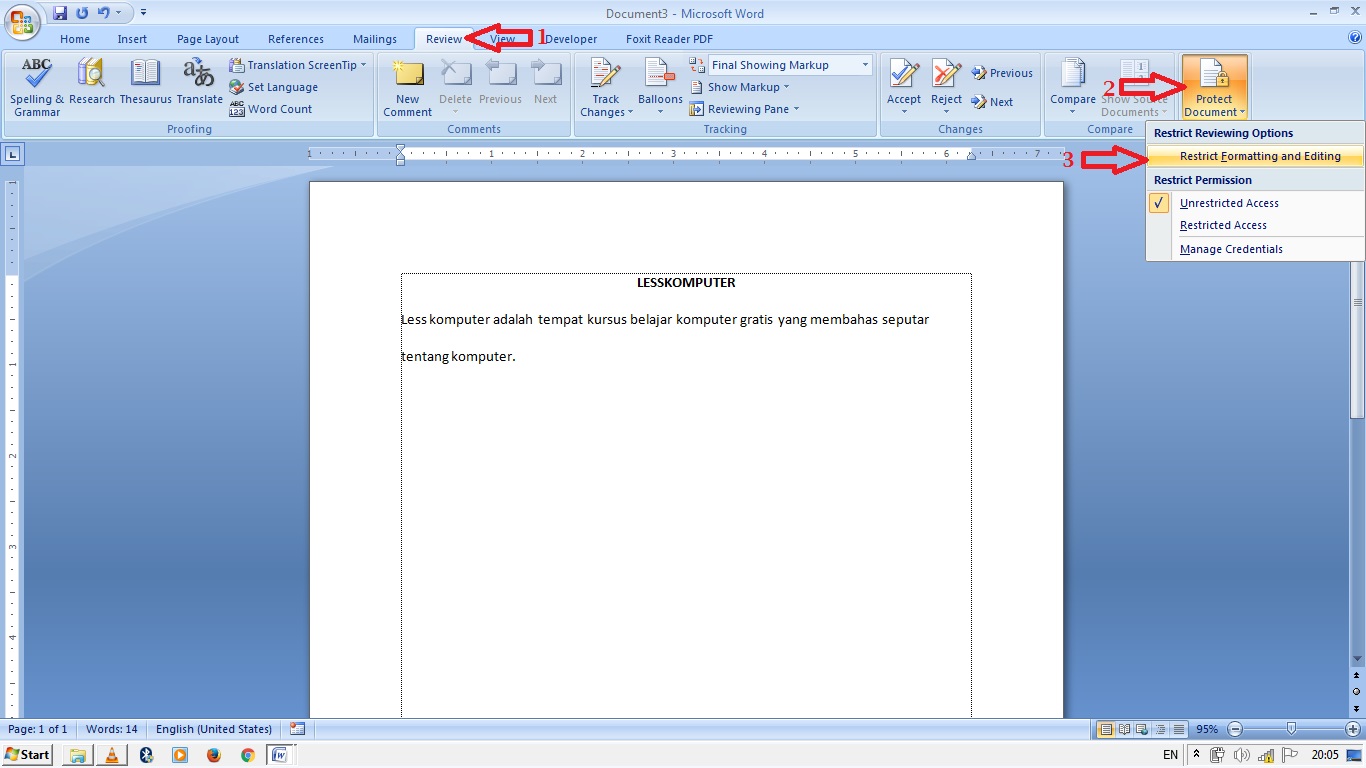Select the Unrestricted Access option
The height and width of the screenshot is (768, 1366).
pos(1256,203)
